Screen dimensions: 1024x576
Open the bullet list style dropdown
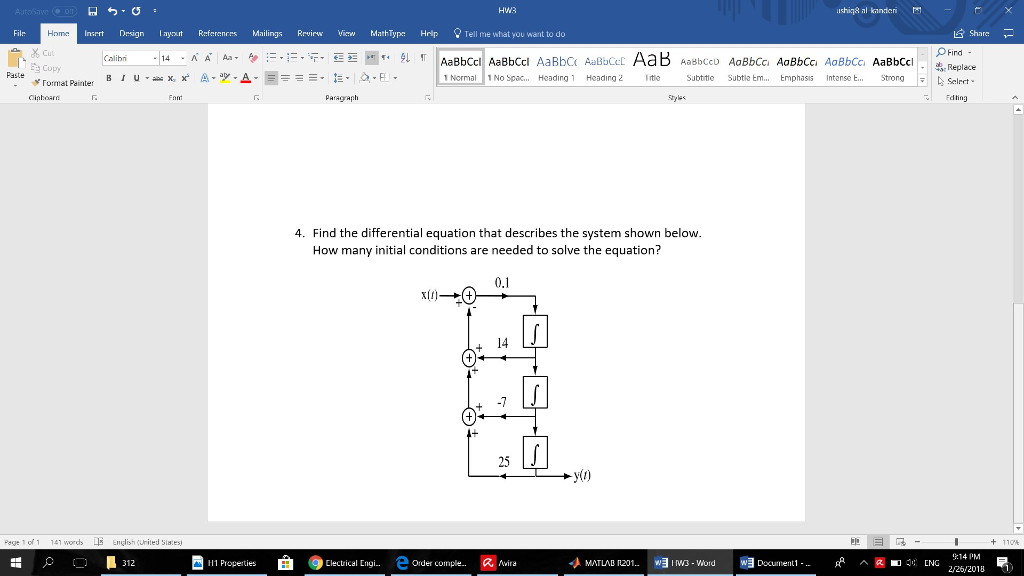[281, 57]
